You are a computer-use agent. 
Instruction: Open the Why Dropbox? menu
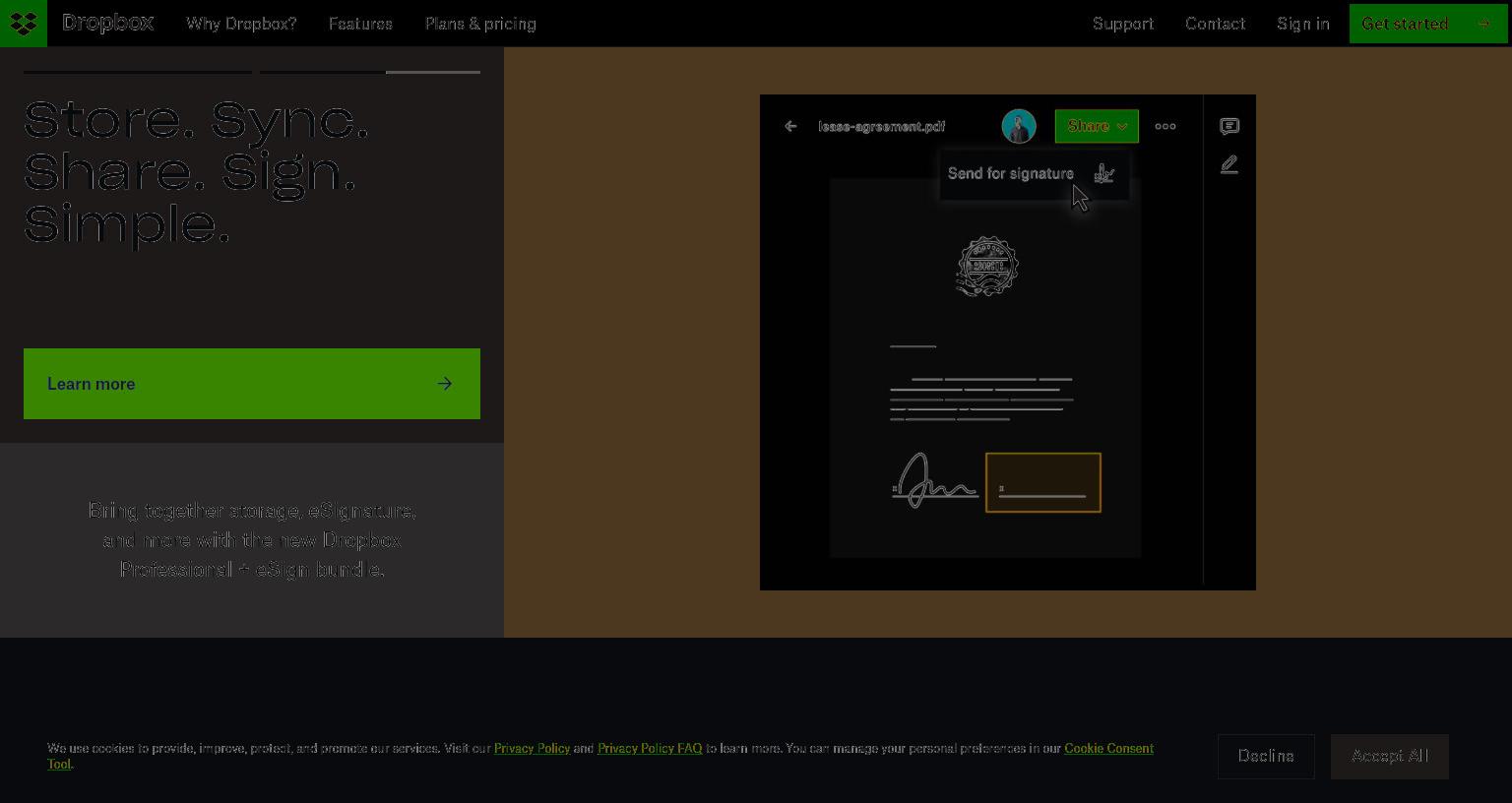[x=241, y=24]
